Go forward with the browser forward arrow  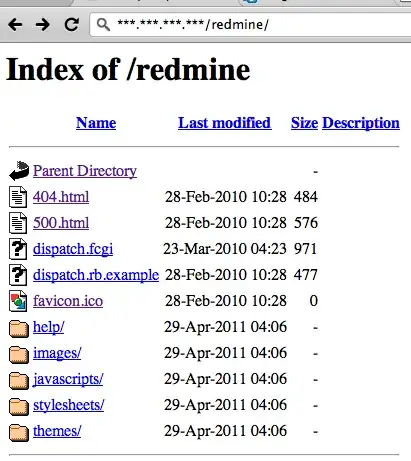(43, 24)
